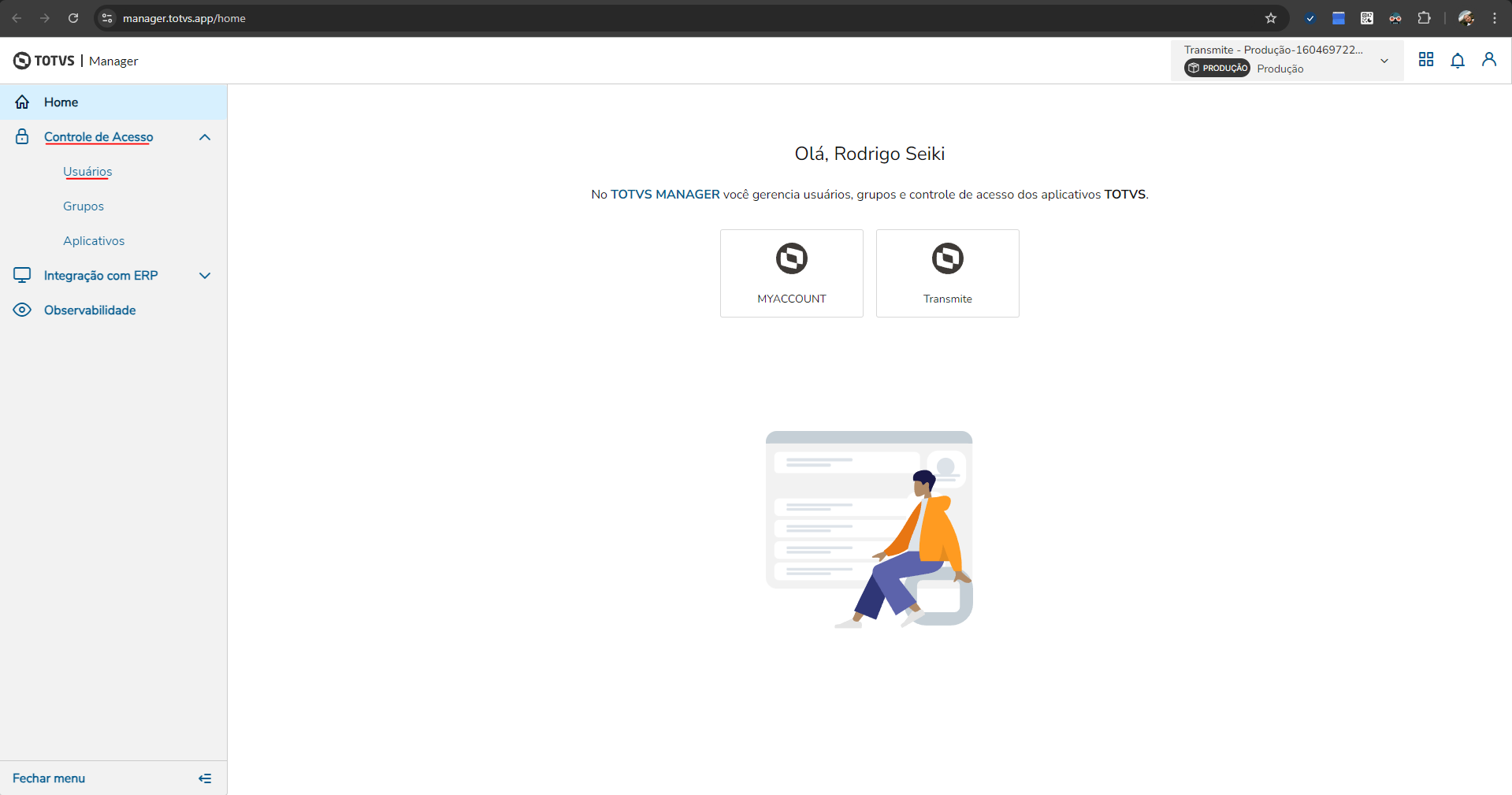Click the Manager label in header

(x=113, y=61)
